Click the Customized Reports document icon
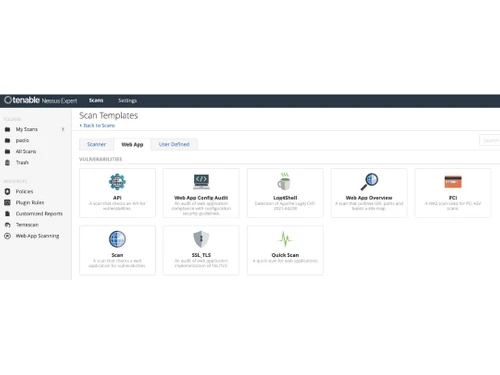Screen dimensions: 500x375 coord(7,214)
